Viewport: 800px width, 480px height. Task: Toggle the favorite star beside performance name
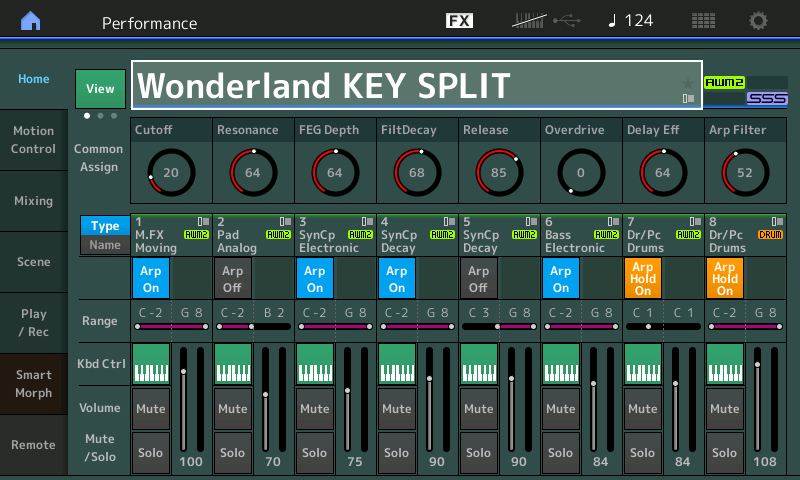click(687, 82)
